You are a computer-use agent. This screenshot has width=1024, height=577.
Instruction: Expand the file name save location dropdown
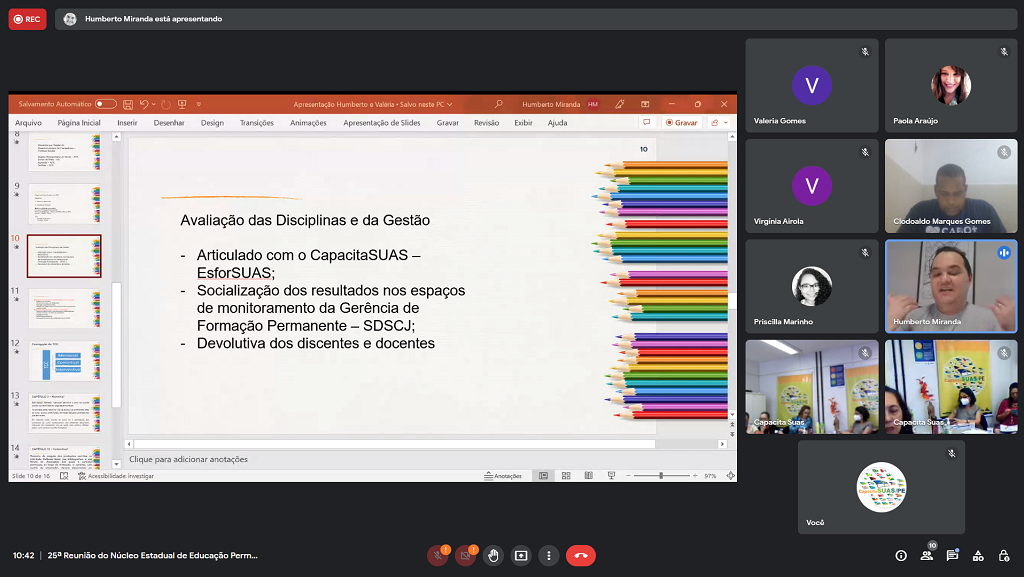[450, 104]
